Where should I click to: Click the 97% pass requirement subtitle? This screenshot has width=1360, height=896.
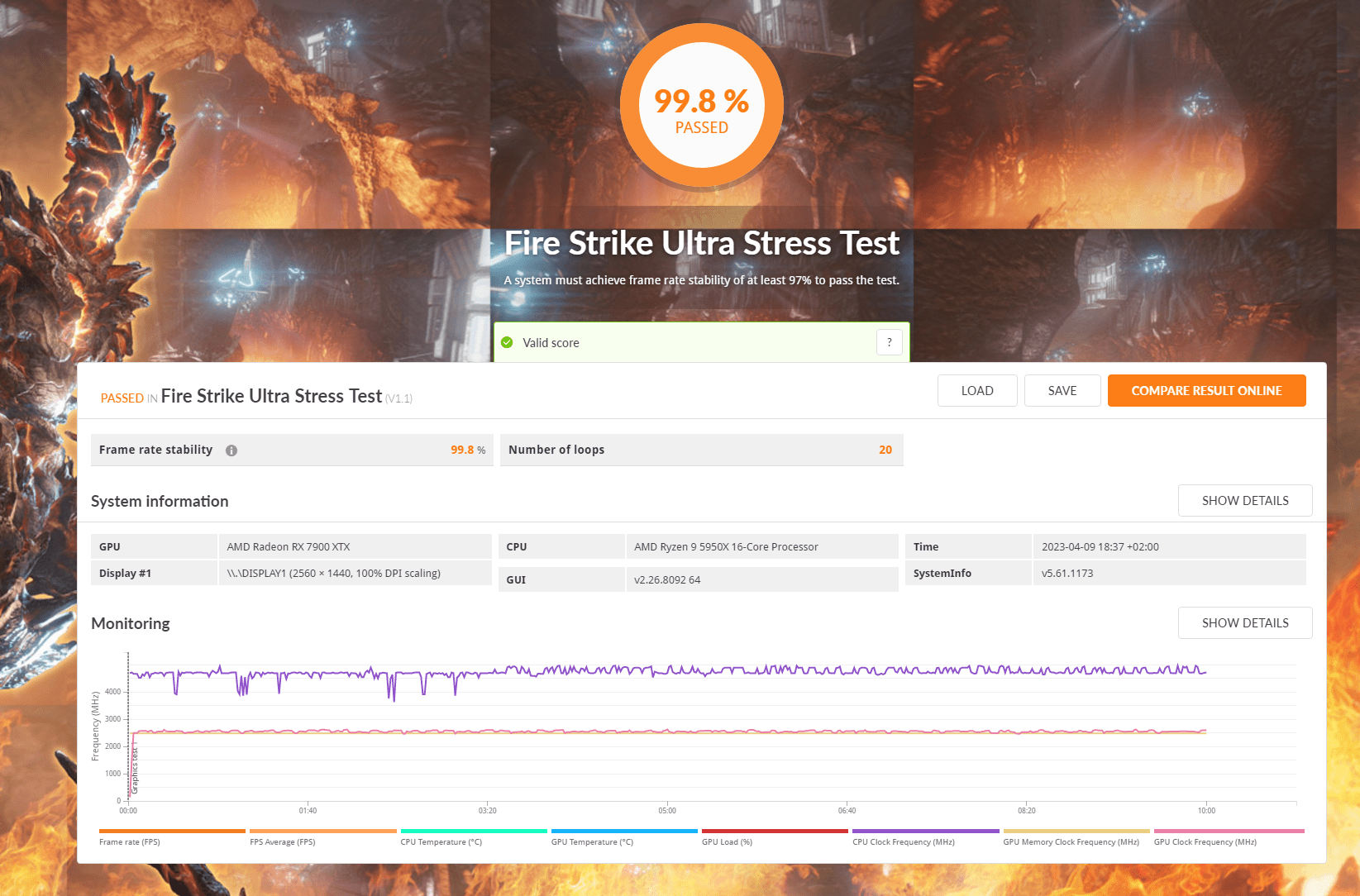point(702,280)
